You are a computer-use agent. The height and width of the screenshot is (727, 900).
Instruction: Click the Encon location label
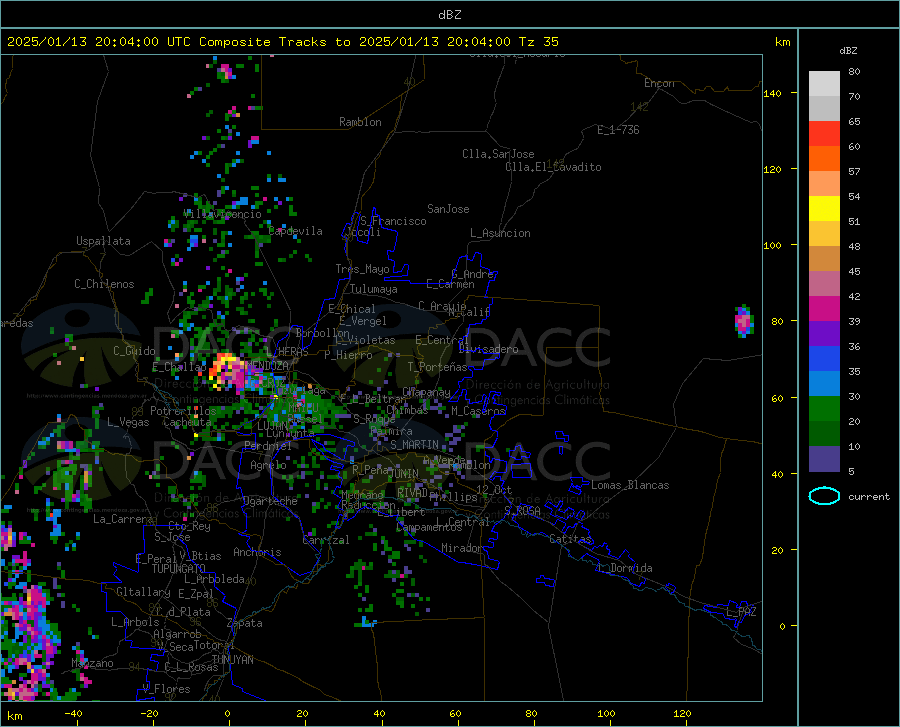(659, 83)
